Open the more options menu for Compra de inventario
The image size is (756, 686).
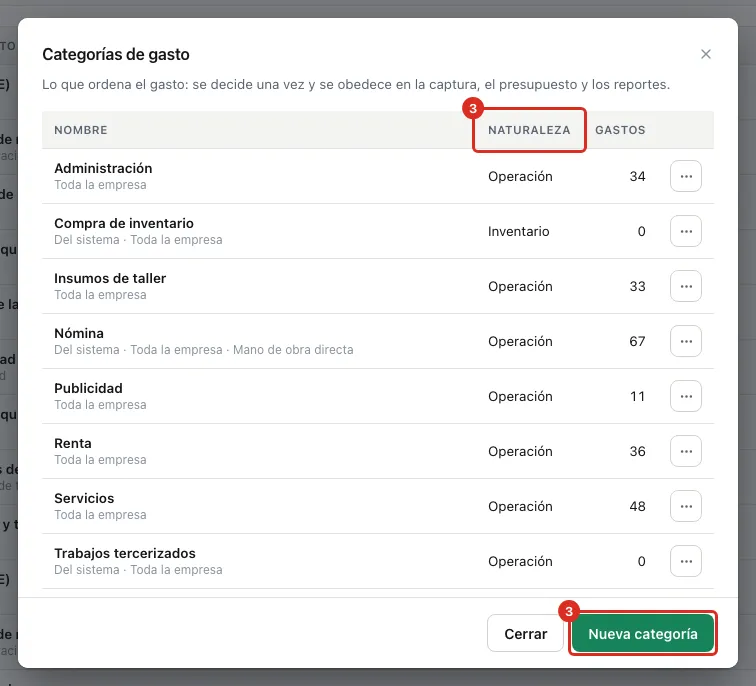tap(686, 231)
